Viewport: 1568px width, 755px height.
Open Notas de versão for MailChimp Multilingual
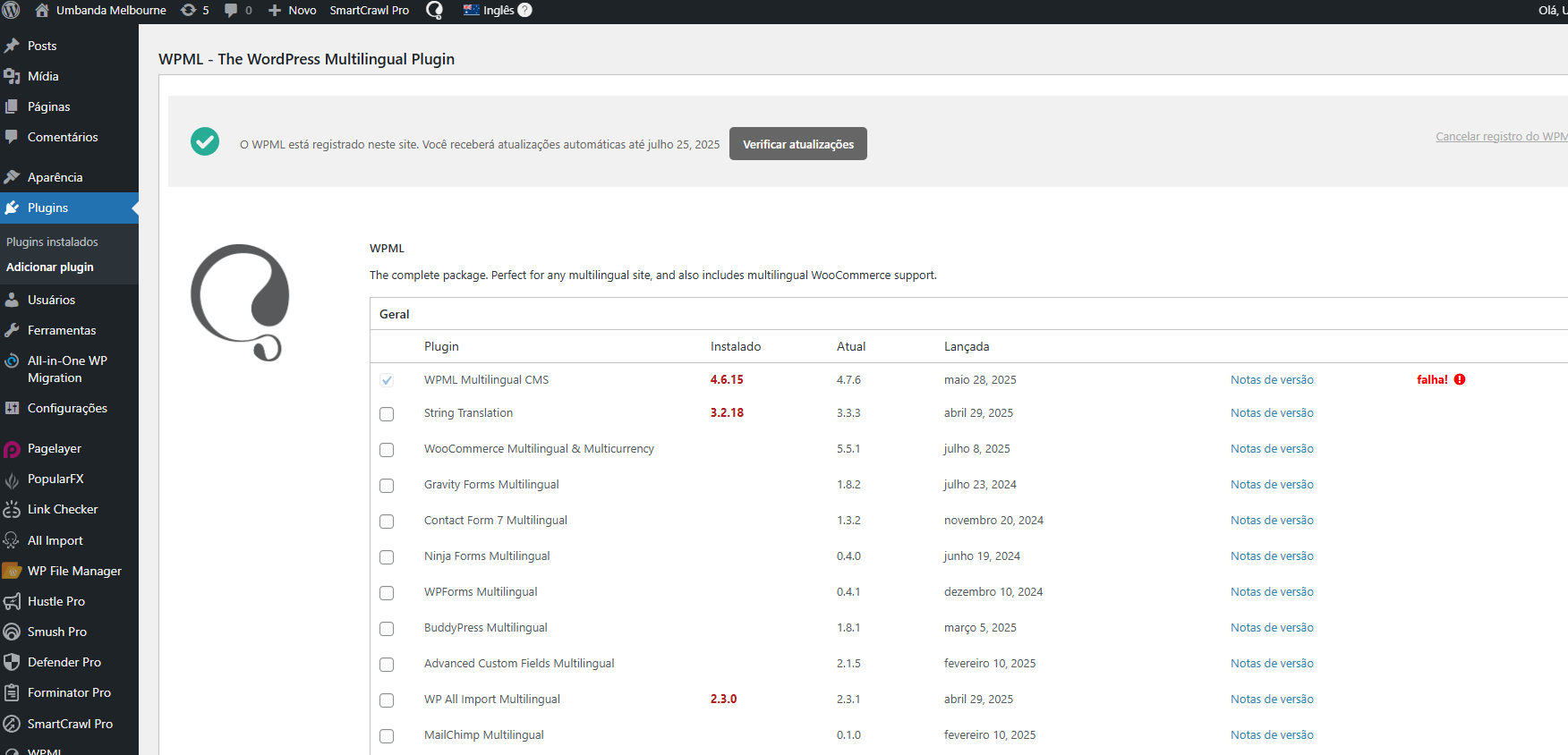[x=1272, y=734]
